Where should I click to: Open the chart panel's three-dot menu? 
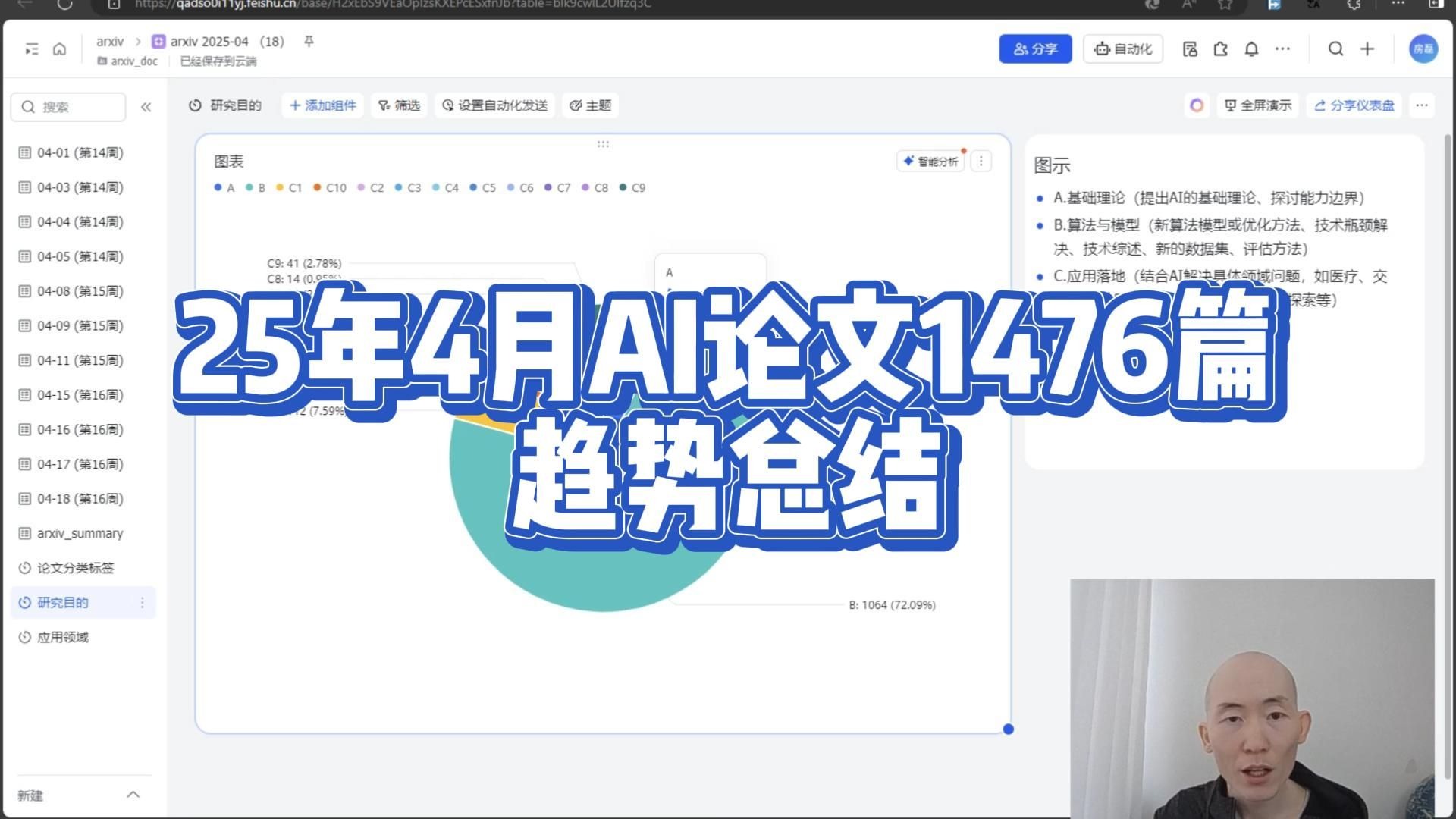point(981,161)
